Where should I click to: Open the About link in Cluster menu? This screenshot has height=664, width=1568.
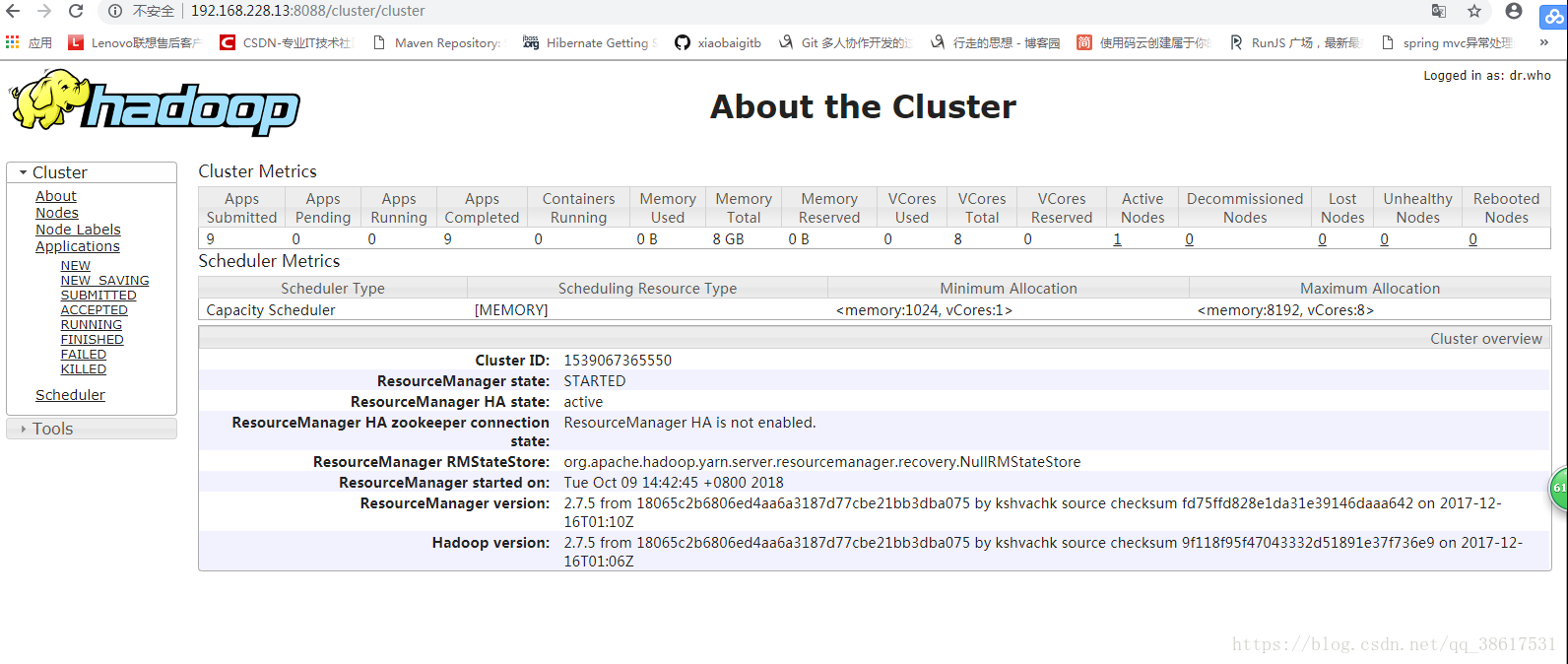tap(56, 196)
